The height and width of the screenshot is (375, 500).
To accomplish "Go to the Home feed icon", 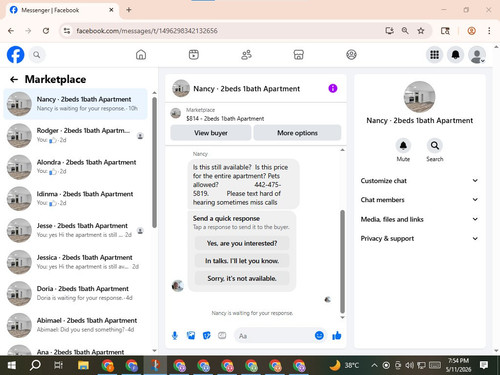I will pyautogui.click(x=141, y=55).
